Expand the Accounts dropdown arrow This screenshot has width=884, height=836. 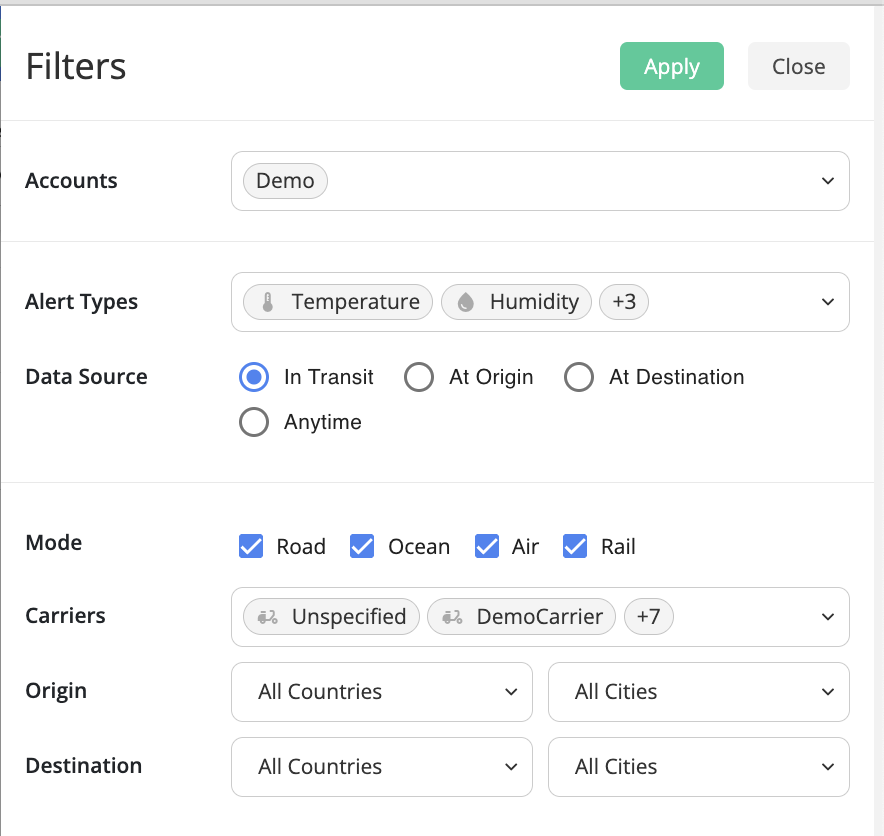click(827, 181)
